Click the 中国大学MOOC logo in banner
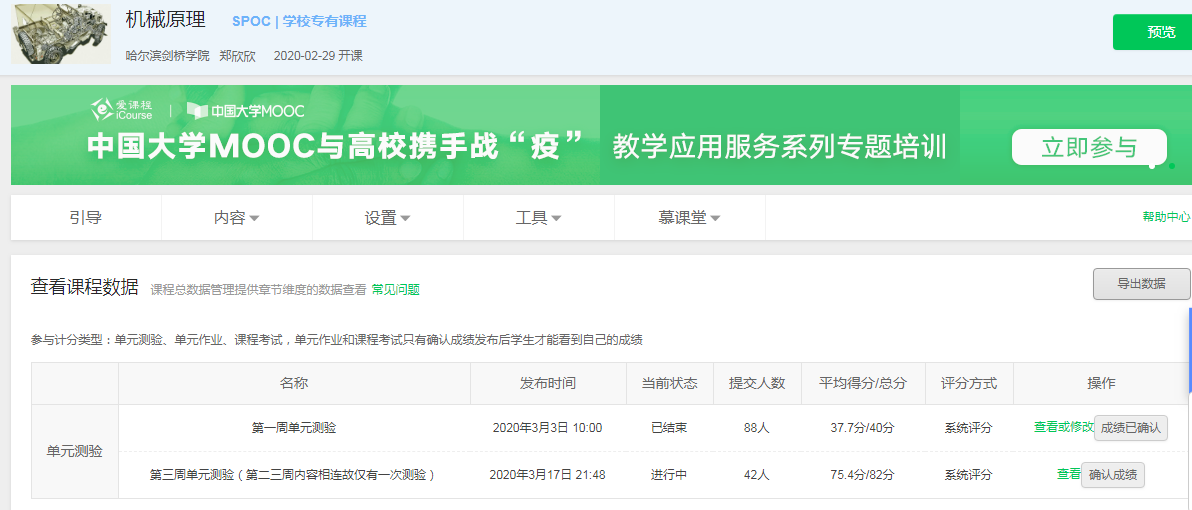Screen dimensions: 1192x510 point(246,111)
